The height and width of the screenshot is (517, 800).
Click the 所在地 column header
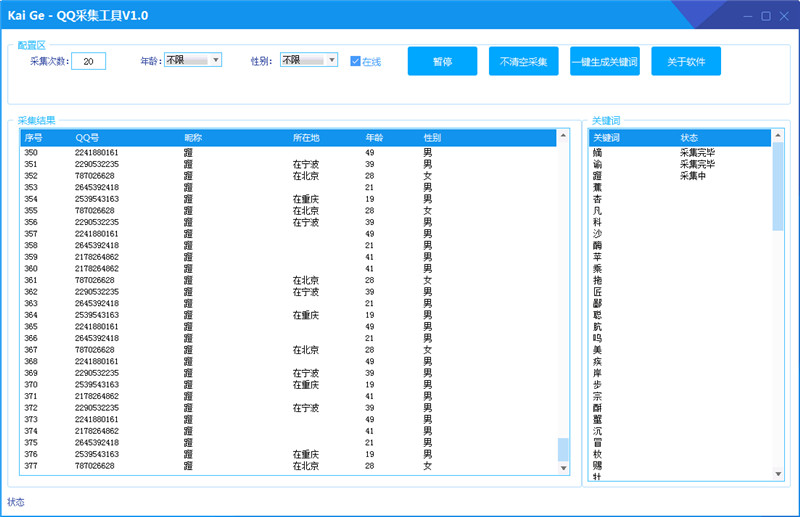coord(306,138)
